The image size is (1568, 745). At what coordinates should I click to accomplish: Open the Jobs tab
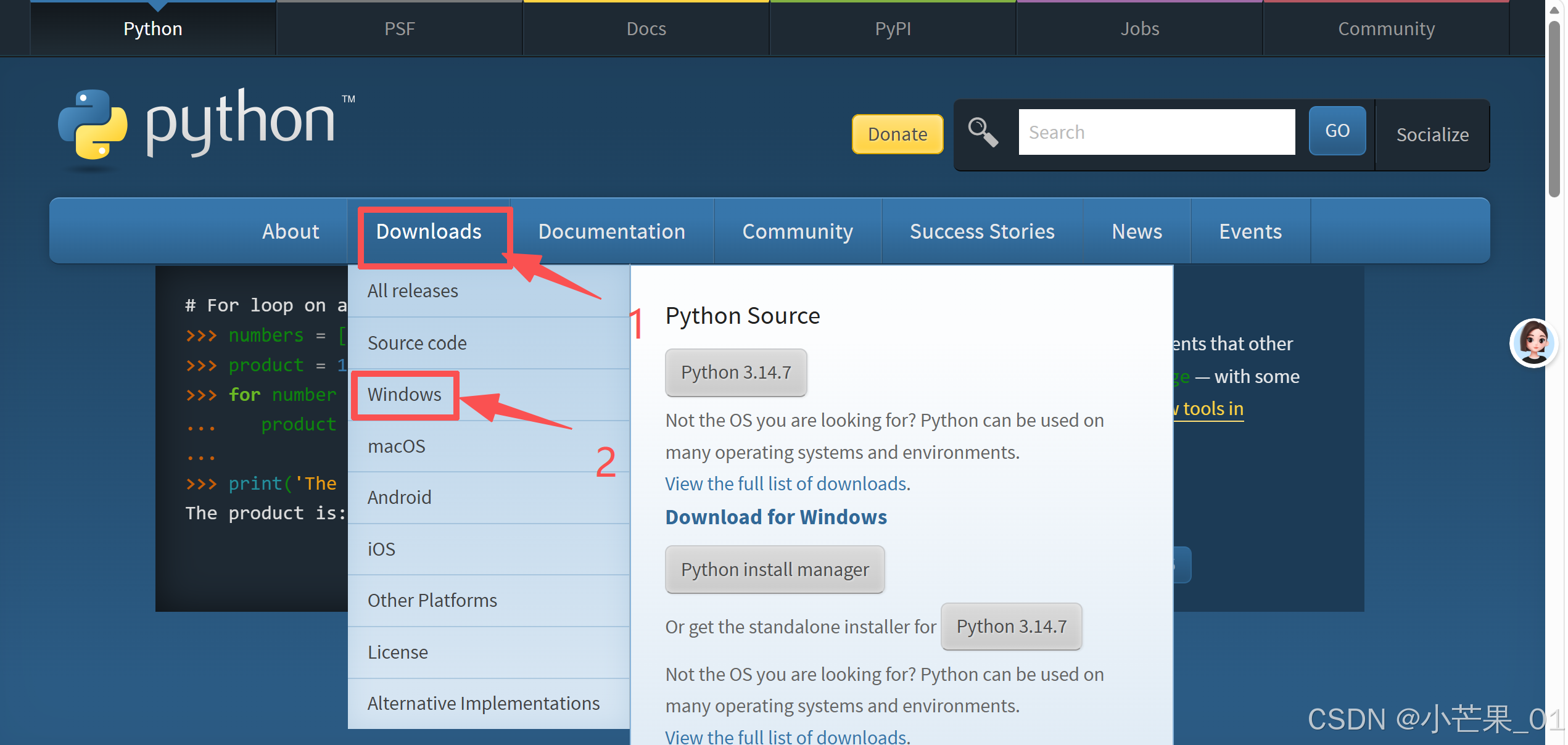click(x=1140, y=28)
